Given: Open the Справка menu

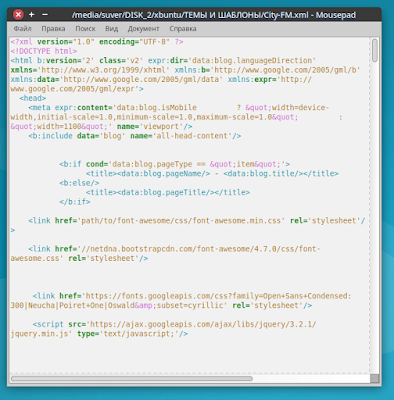Looking at the screenshot, I should [x=183, y=29].
